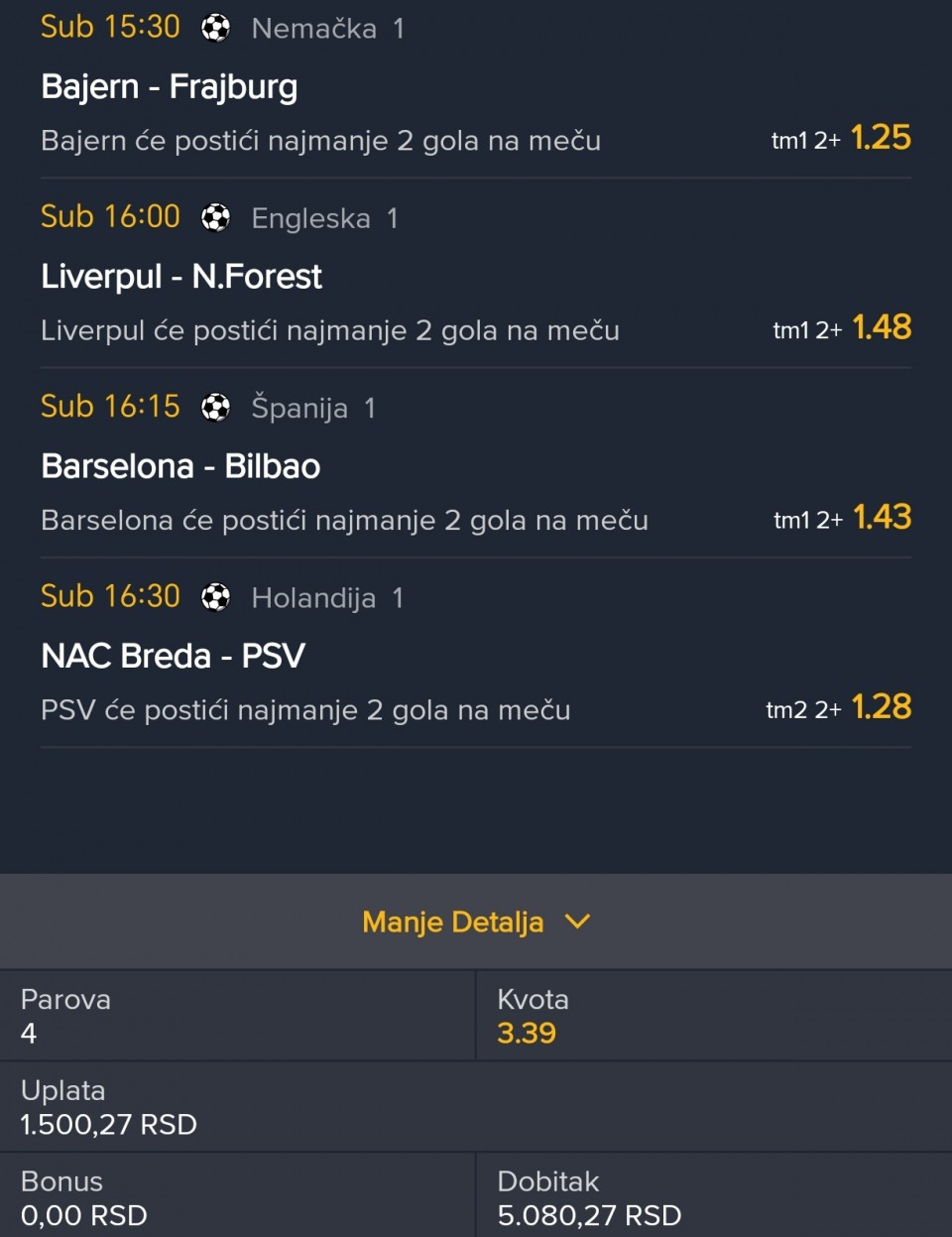Image resolution: width=952 pixels, height=1237 pixels.
Task: Tap the Manje Detalja label
Action: pyautogui.click(x=452, y=923)
